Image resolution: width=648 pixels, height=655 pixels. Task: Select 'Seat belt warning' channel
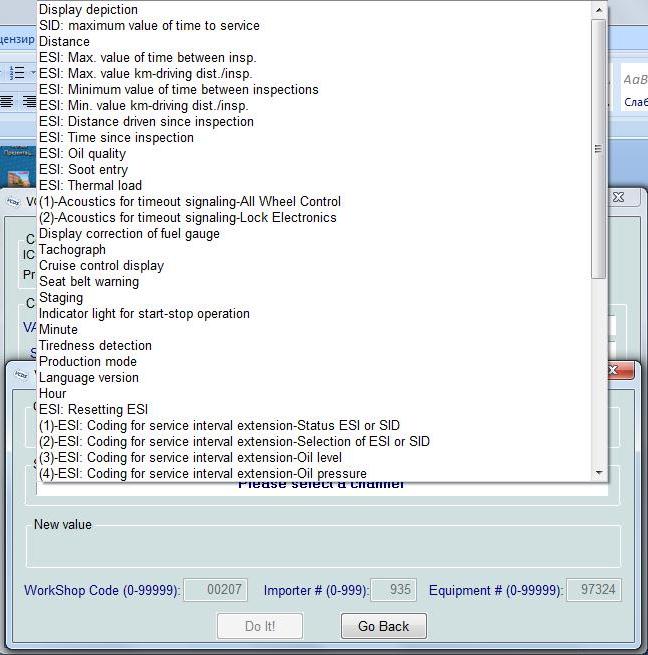(x=89, y=282)
